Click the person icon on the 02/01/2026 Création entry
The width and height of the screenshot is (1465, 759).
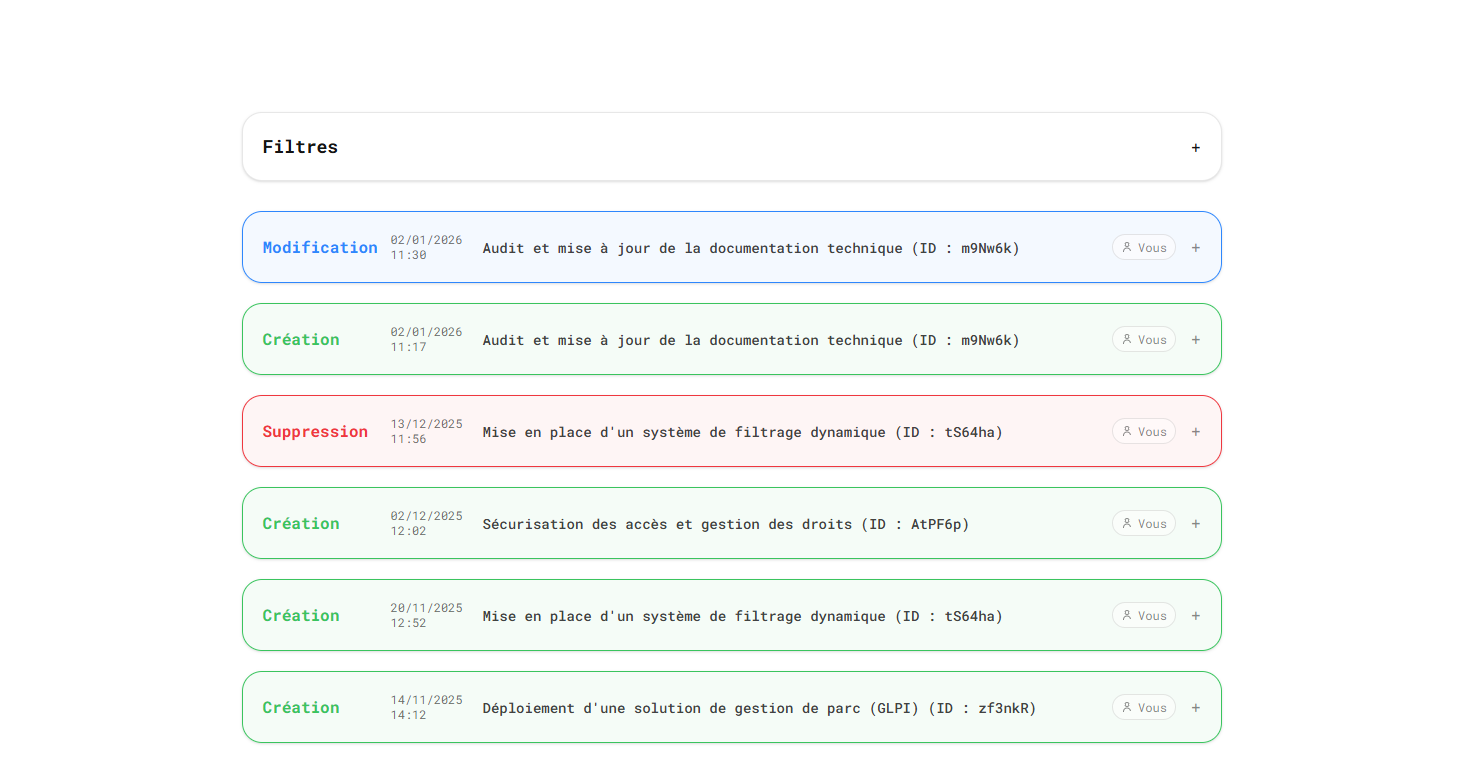1127,339
